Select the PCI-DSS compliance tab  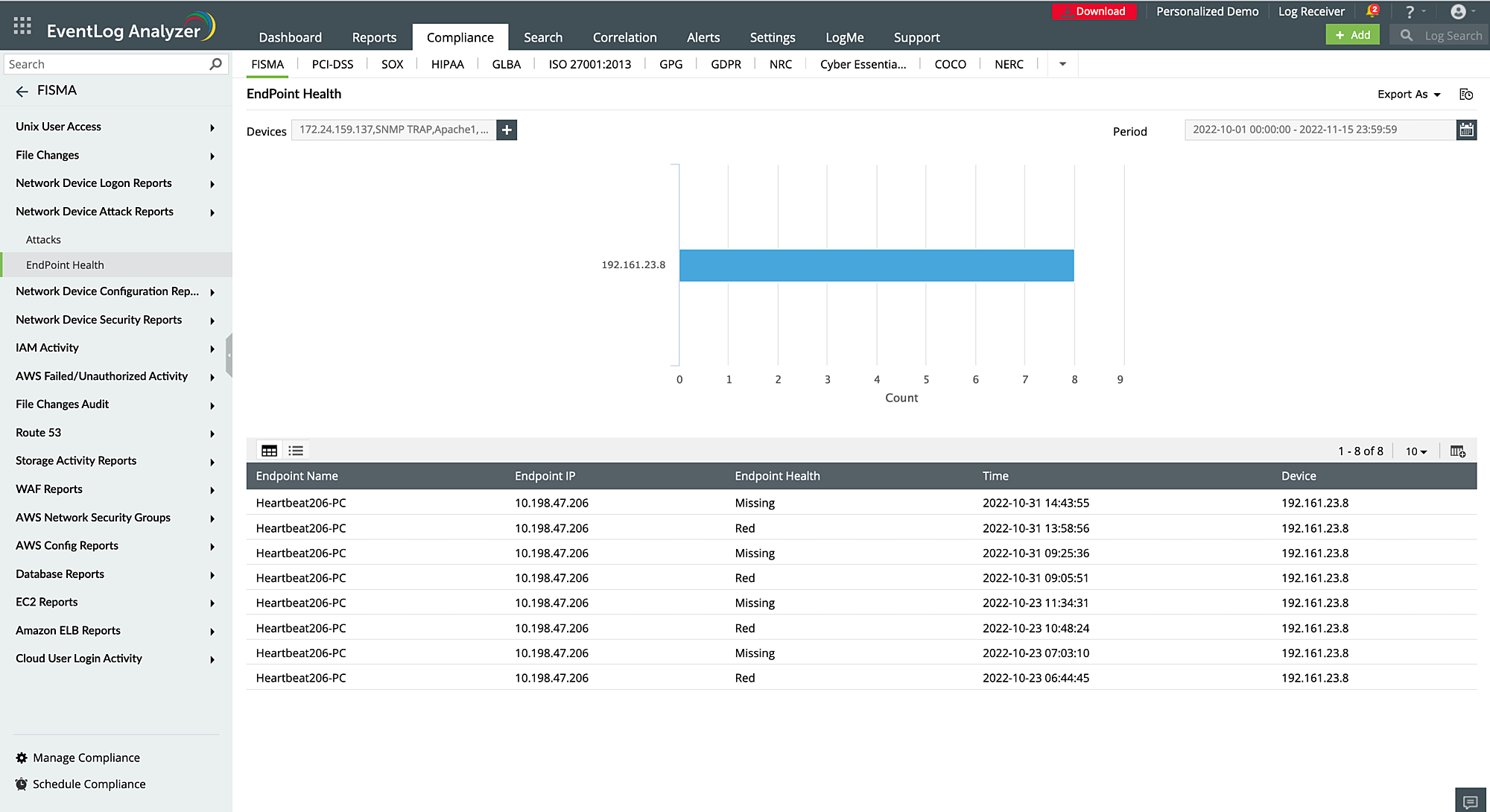click(332, 64)
